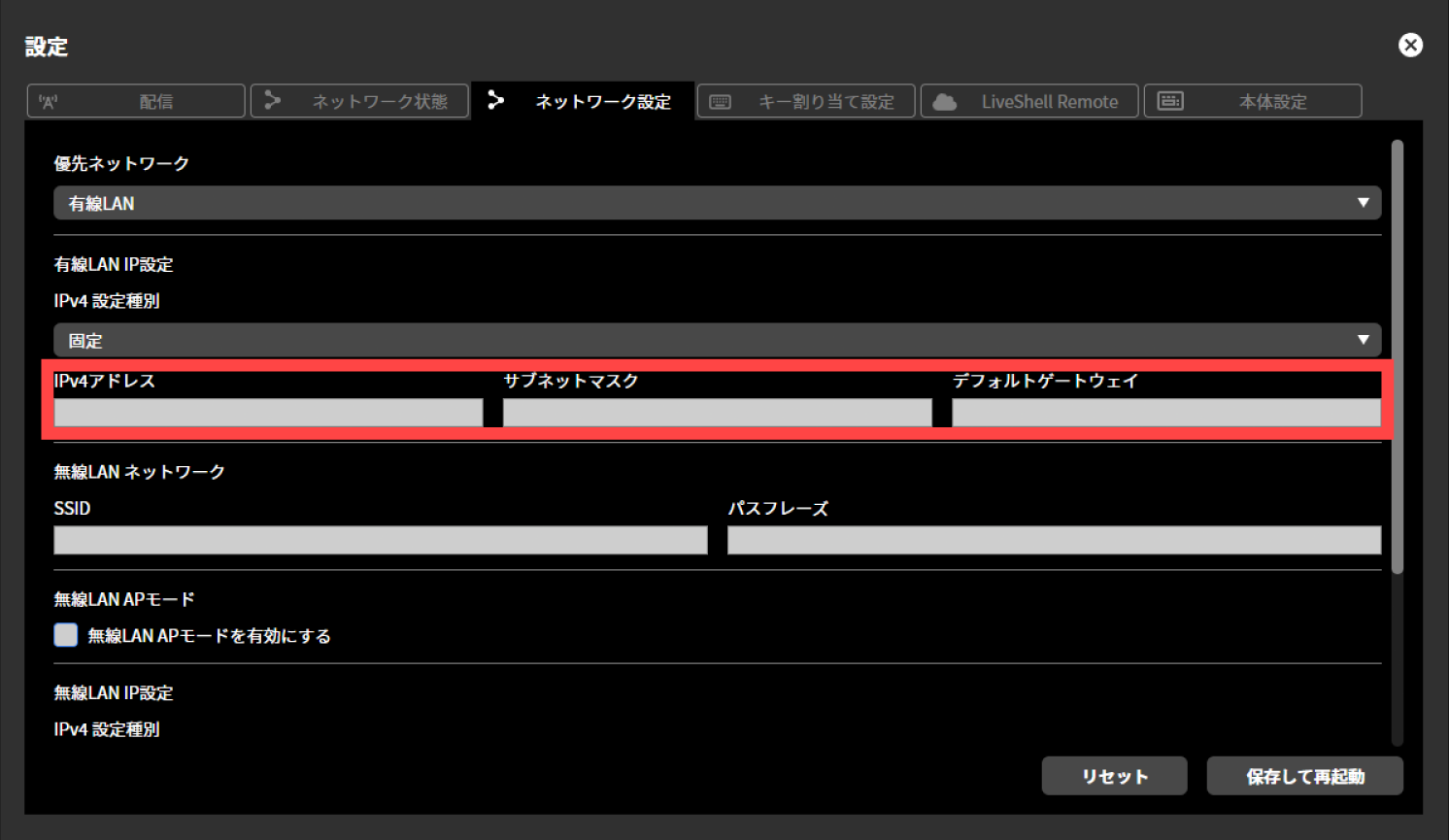Screen dimensions: 1449x840
Task: Click the X icon to close 設定
Action: [1410, 45]
